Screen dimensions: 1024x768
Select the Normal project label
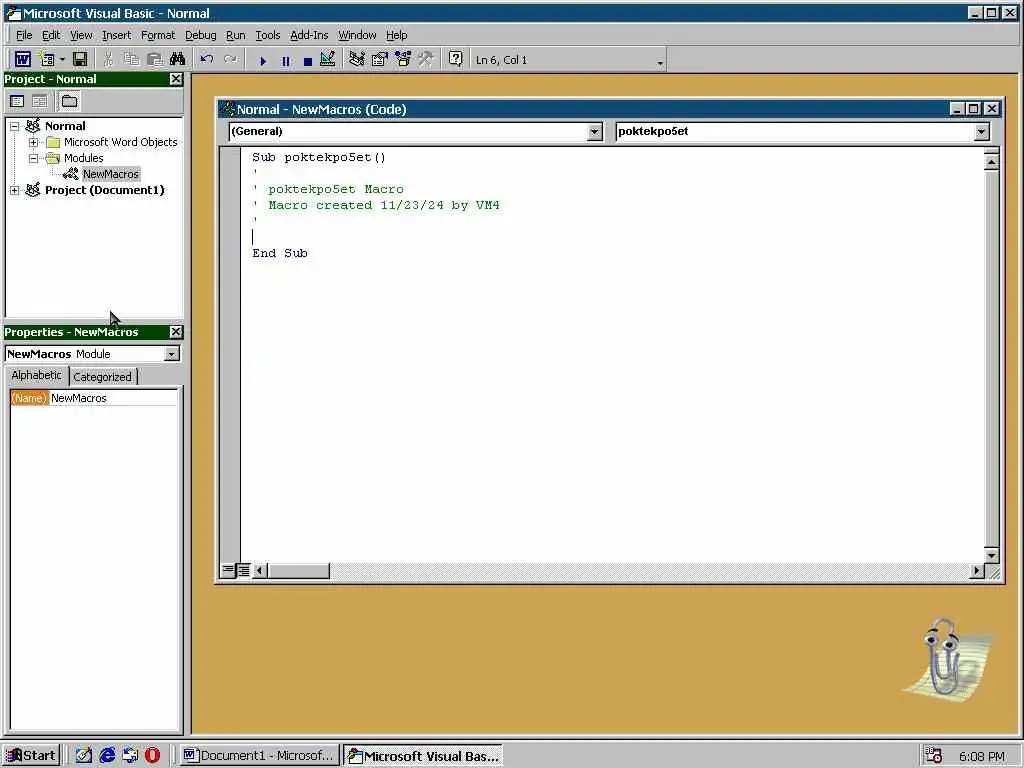(65, 126)
